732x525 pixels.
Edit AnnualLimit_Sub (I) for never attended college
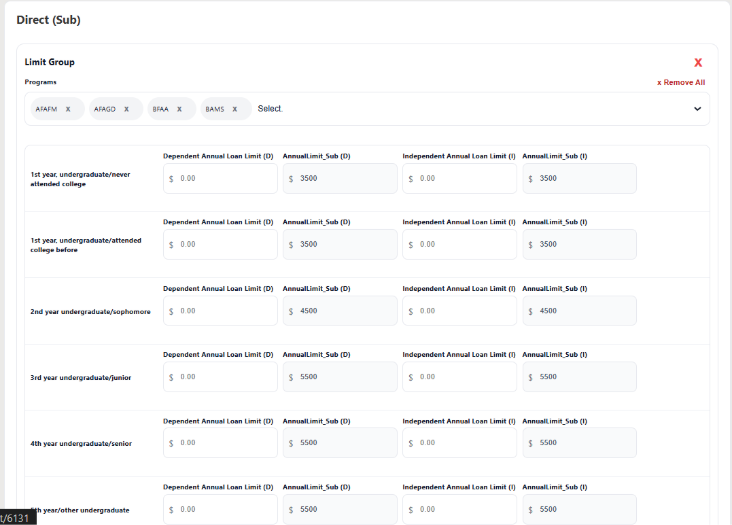[x=579, y=178]
